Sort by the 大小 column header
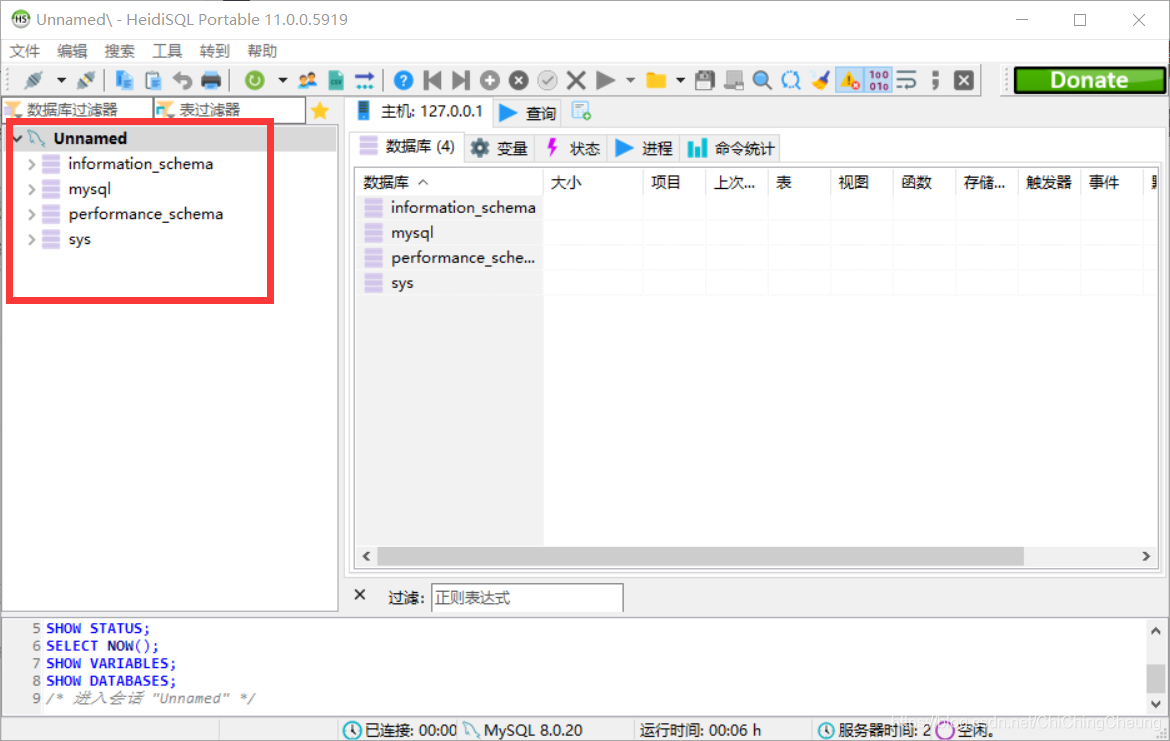Screen dimensions: 1170x741 [x=593, y=182]
